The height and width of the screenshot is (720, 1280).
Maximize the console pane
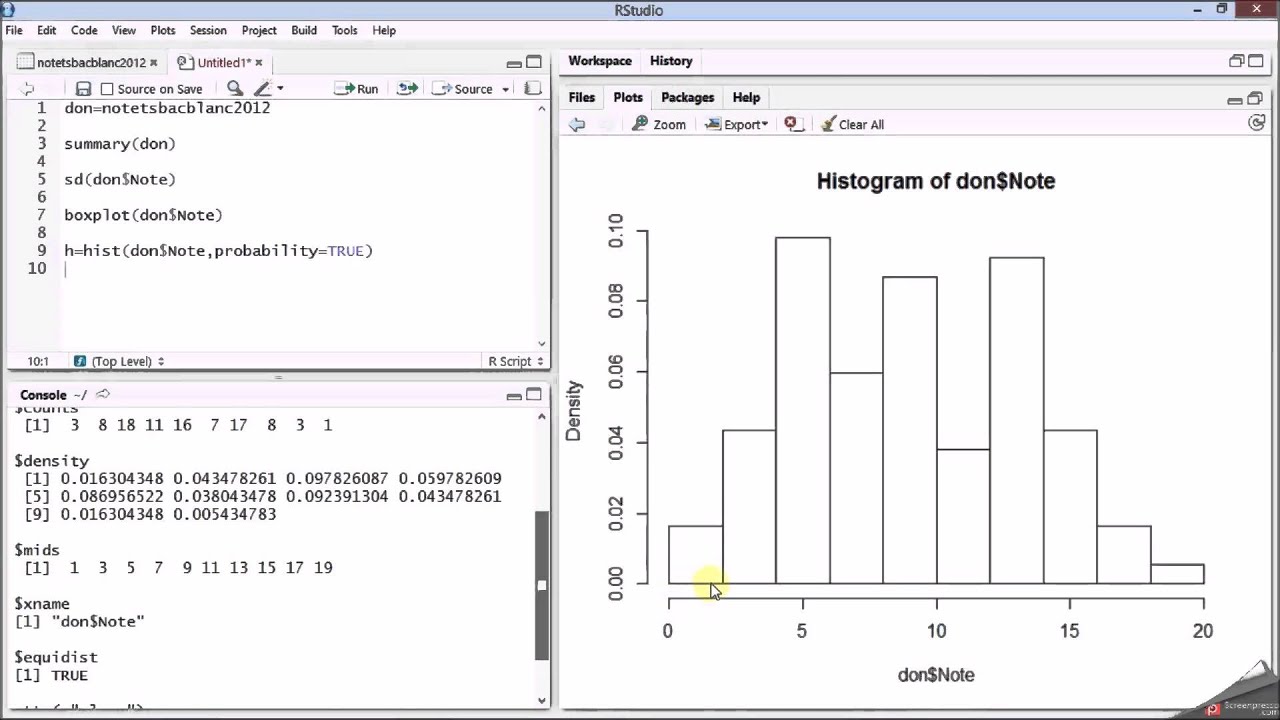(x=534, y=395)
